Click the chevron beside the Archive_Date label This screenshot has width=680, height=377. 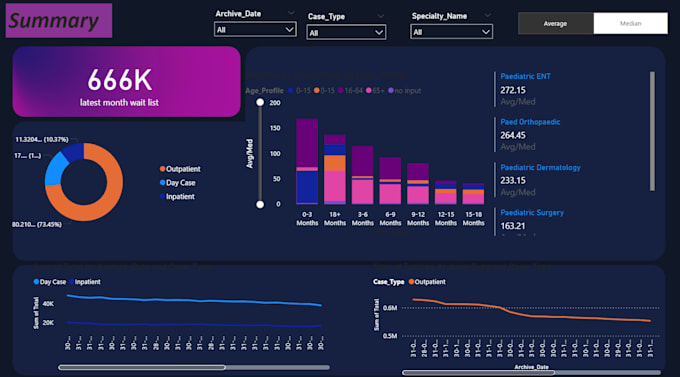[x=291, y=13]
